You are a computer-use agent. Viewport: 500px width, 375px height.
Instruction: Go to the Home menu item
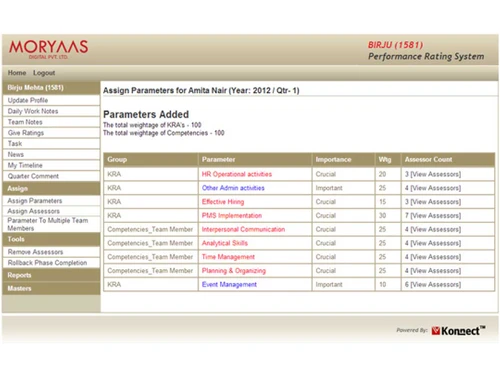(x=17, y=73)
